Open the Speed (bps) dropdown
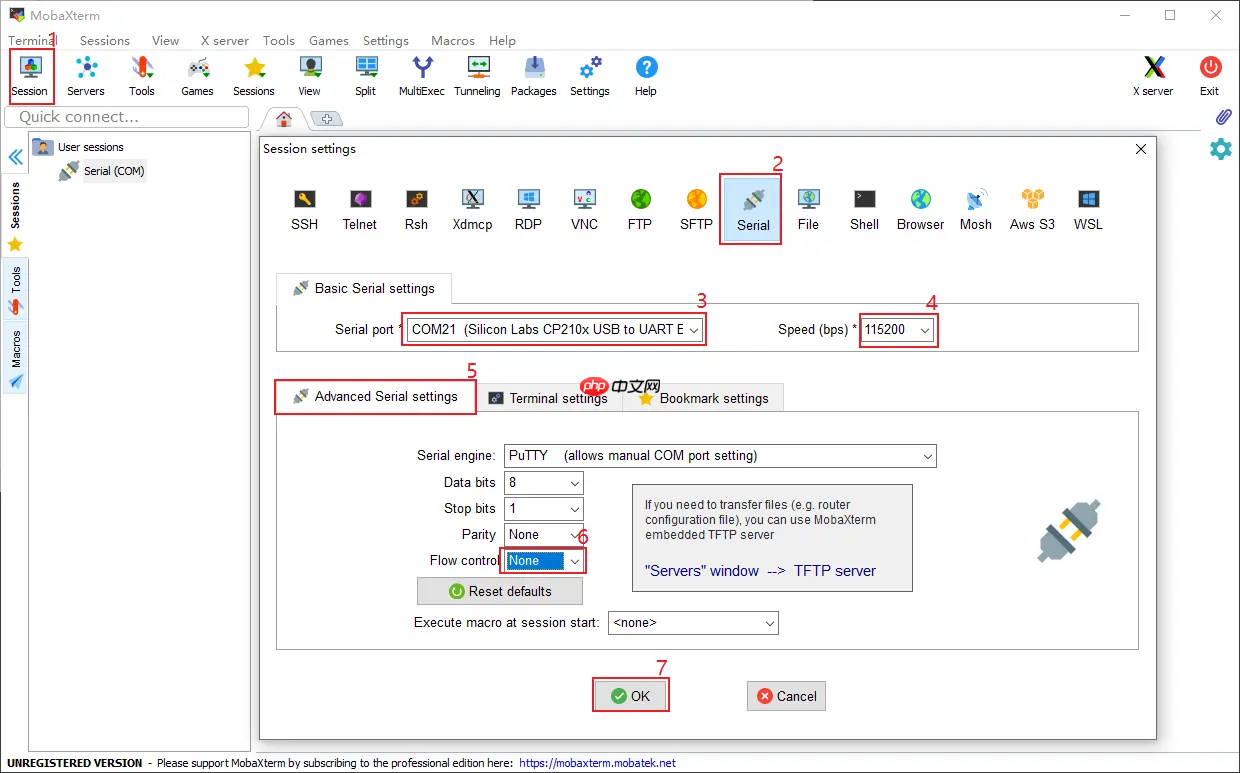The height and width of the screenshot is (773, 1240). tap(898, 329)
